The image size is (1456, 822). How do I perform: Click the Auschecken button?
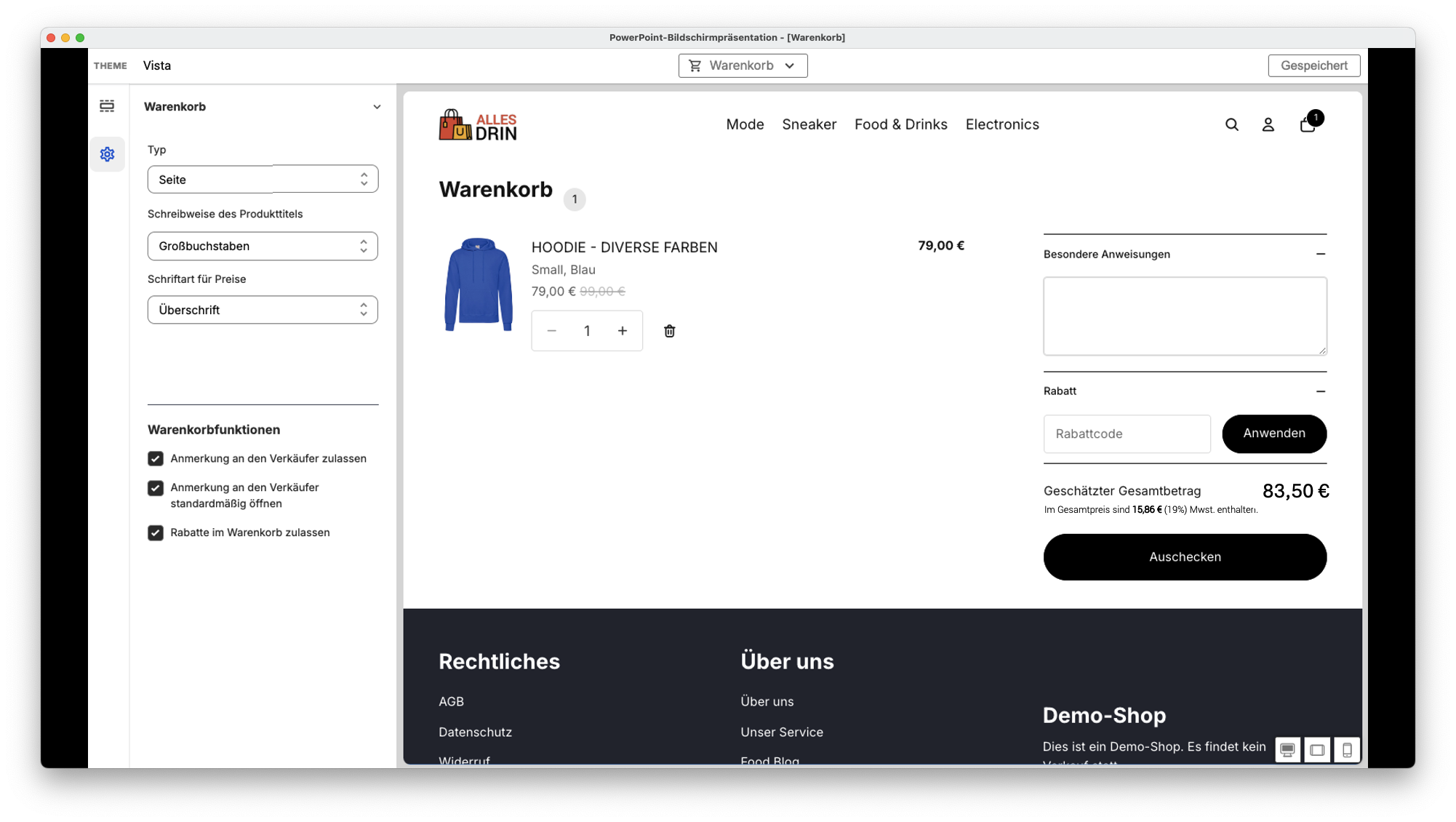[x=1184, y=557]
